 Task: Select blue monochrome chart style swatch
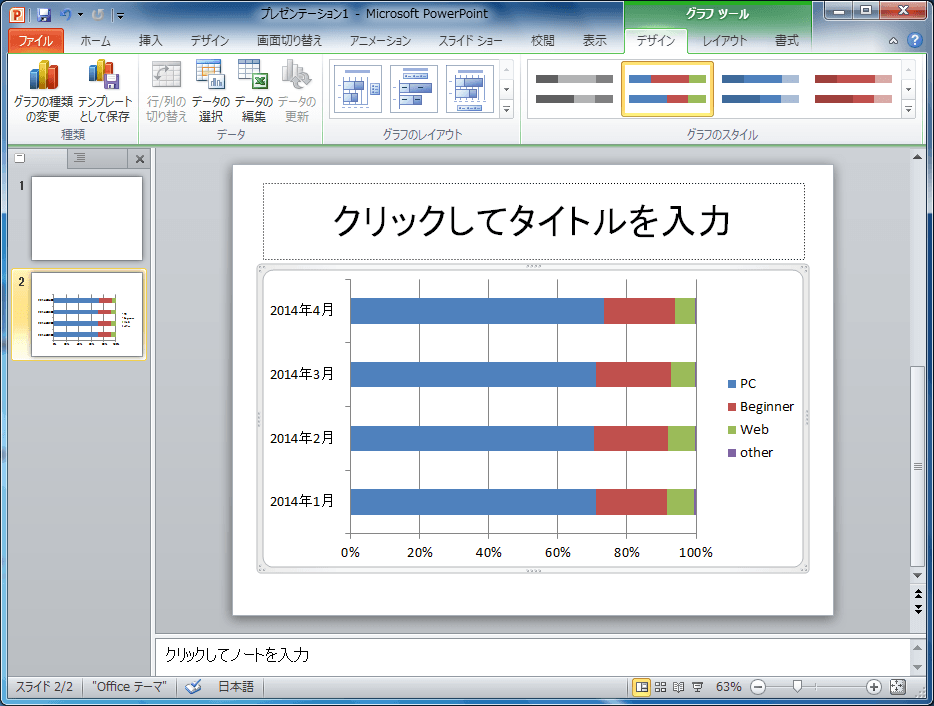[760, 89]
